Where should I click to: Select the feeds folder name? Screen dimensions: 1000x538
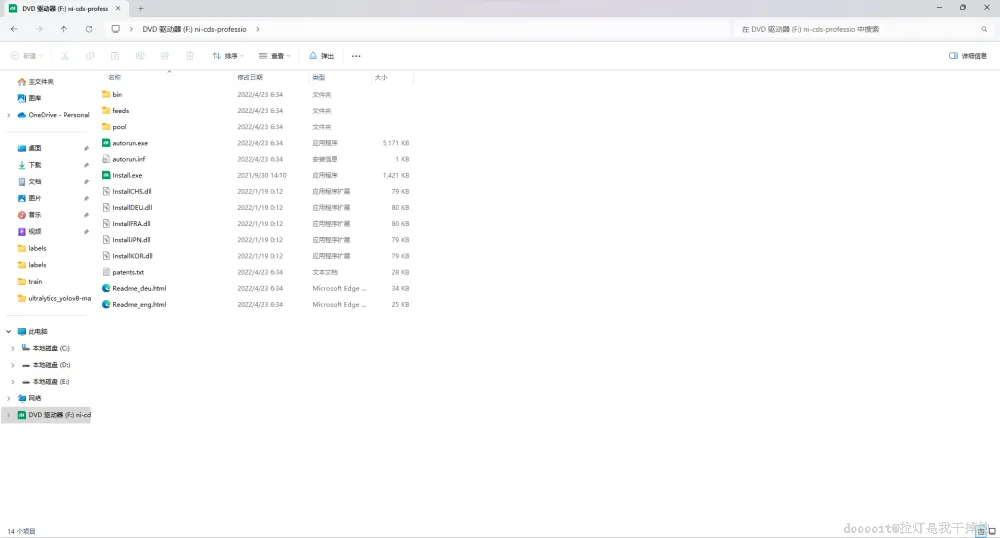click(121, 111)
